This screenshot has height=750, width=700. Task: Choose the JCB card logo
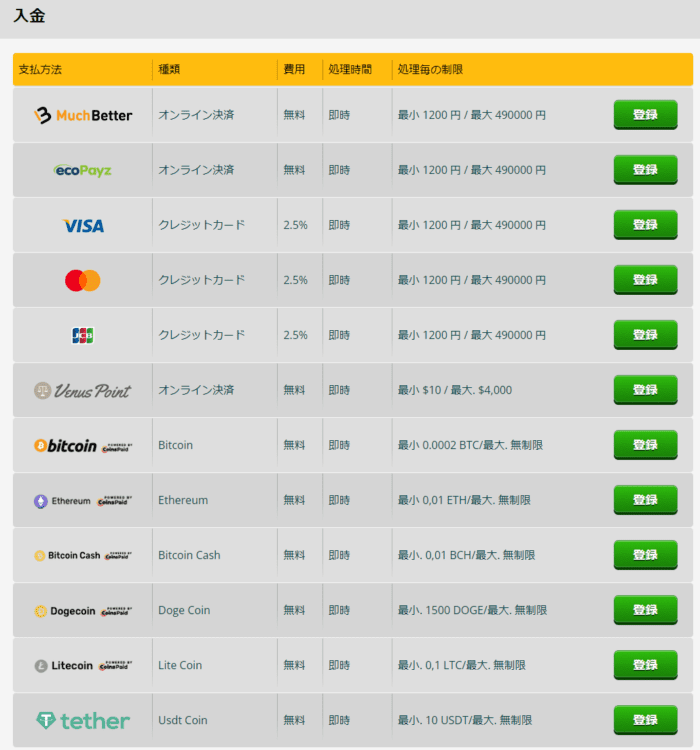pyautogui.click(x=83, y=335)
